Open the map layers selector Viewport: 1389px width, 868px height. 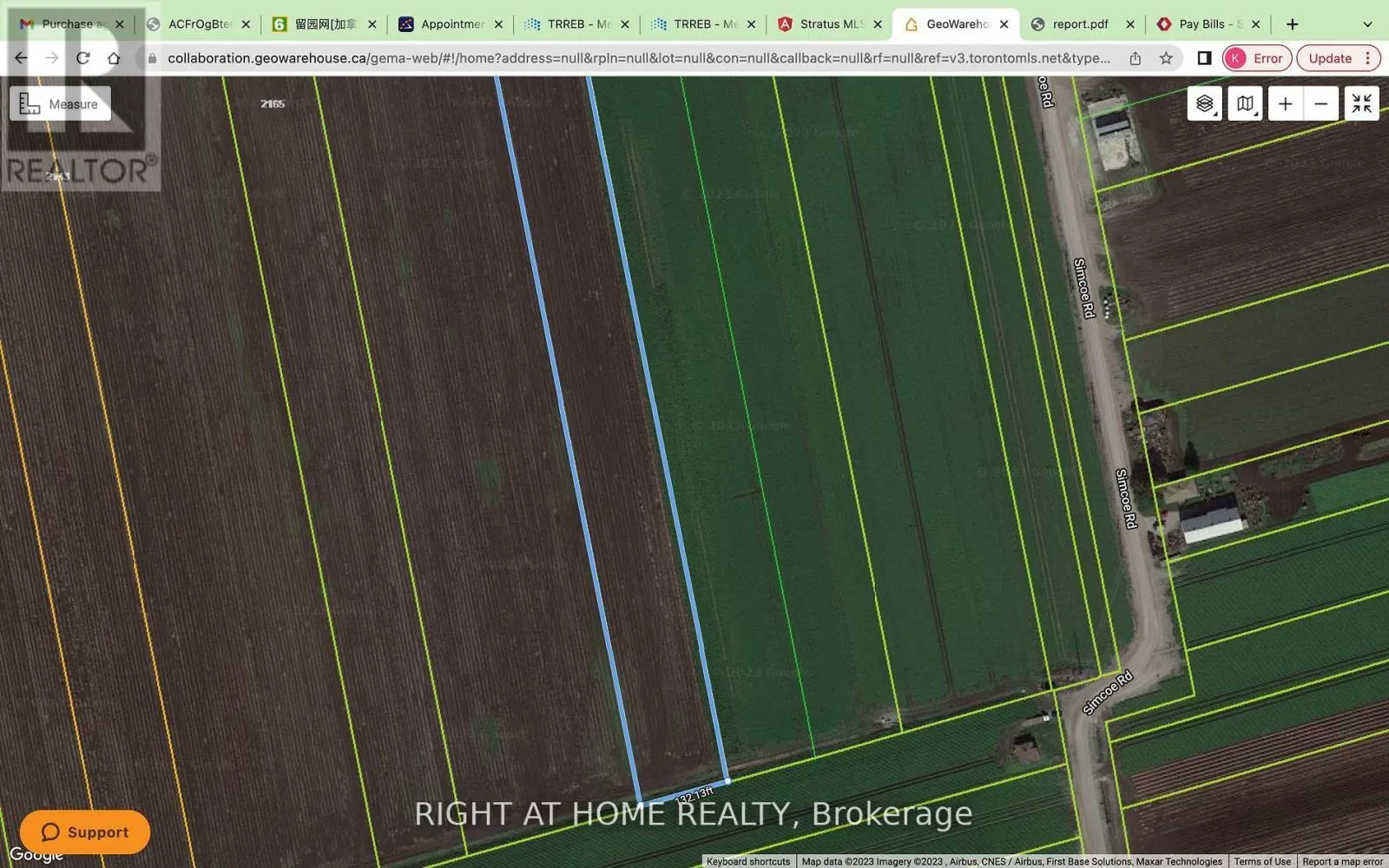[1204, 104]
